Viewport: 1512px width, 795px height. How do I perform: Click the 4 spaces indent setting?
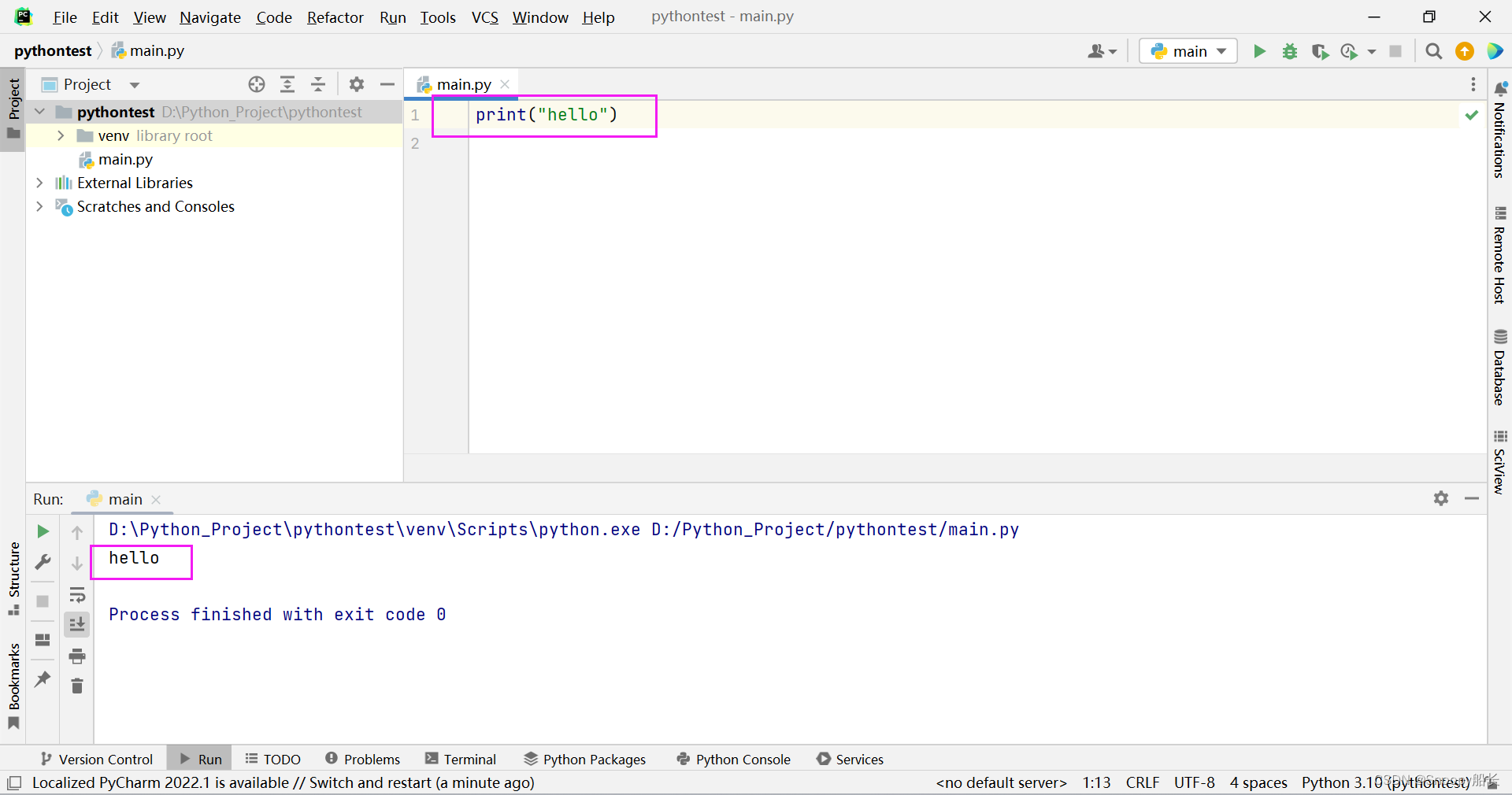1258,782
